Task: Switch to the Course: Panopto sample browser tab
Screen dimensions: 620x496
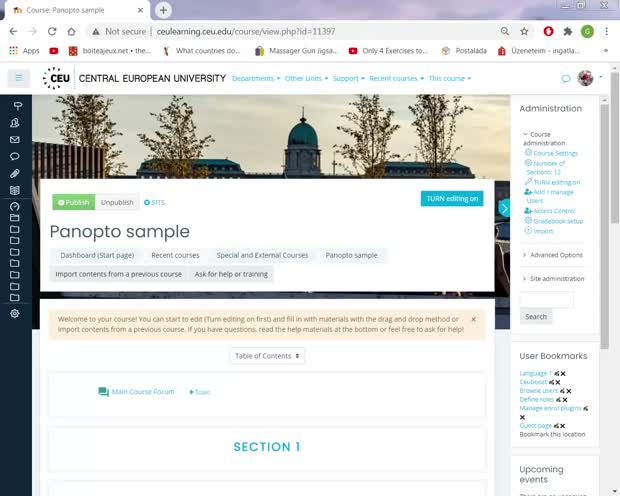Action: (x=77, y=10)
